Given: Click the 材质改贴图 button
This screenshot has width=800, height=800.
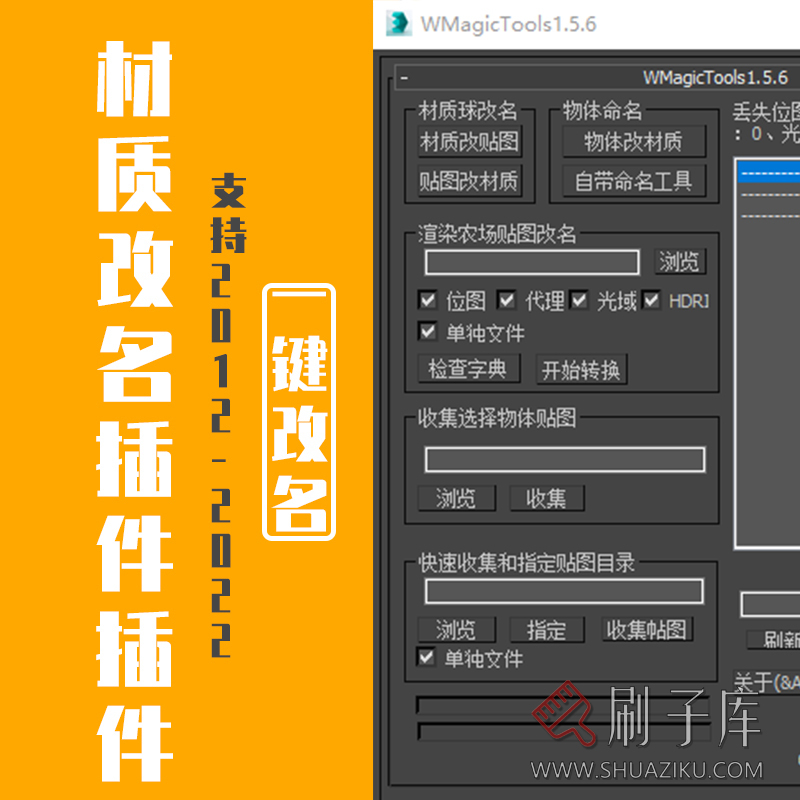Looking at the screenshot, I should tap(470, 141).
